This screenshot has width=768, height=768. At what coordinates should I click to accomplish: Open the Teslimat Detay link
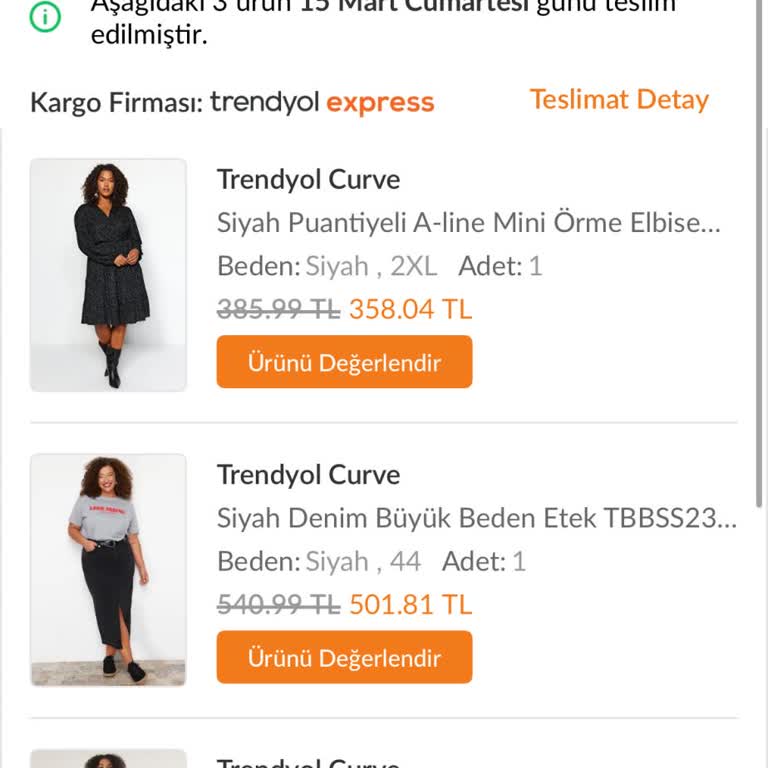pos(618,100)
